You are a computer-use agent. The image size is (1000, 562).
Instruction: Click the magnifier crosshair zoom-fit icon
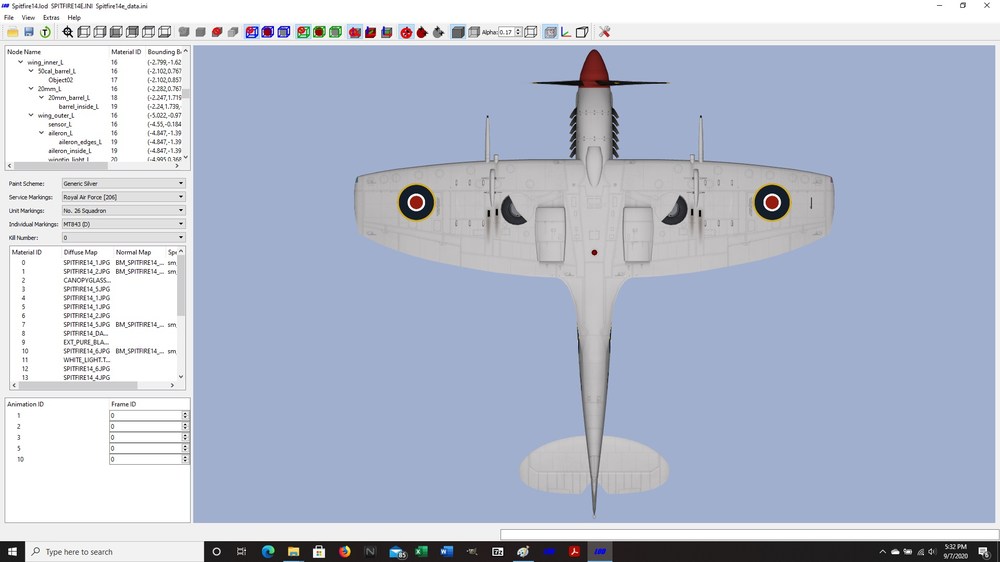pos(68,32)
